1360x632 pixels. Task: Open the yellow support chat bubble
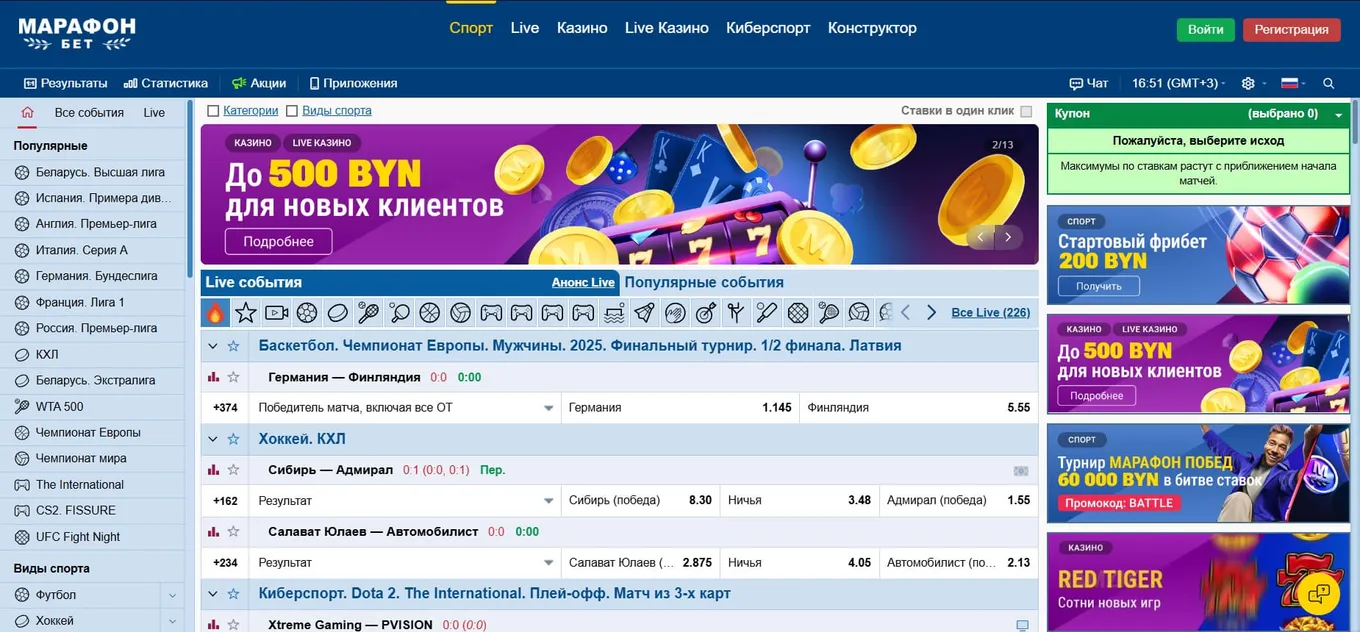point(1318,593)
